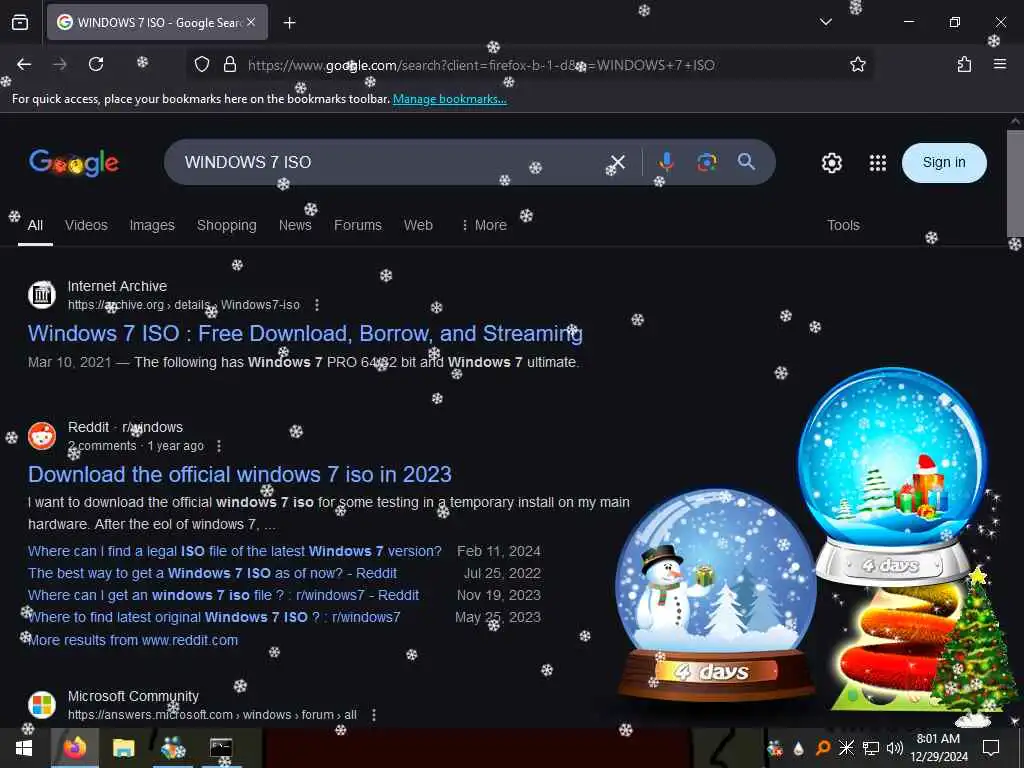Switch to the News results tab
Image resolution: width=1024 pixels, height=768 pixels.
pyautogui.click(x=295, y=225)
